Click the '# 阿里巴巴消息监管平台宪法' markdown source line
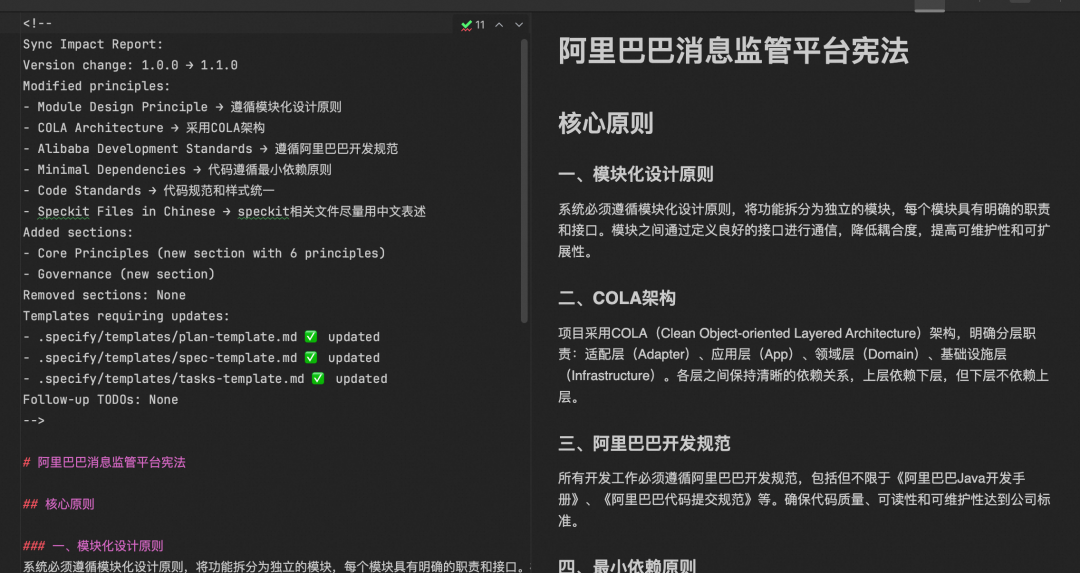The image size is (1080, 573). click(x=104, y=462)
